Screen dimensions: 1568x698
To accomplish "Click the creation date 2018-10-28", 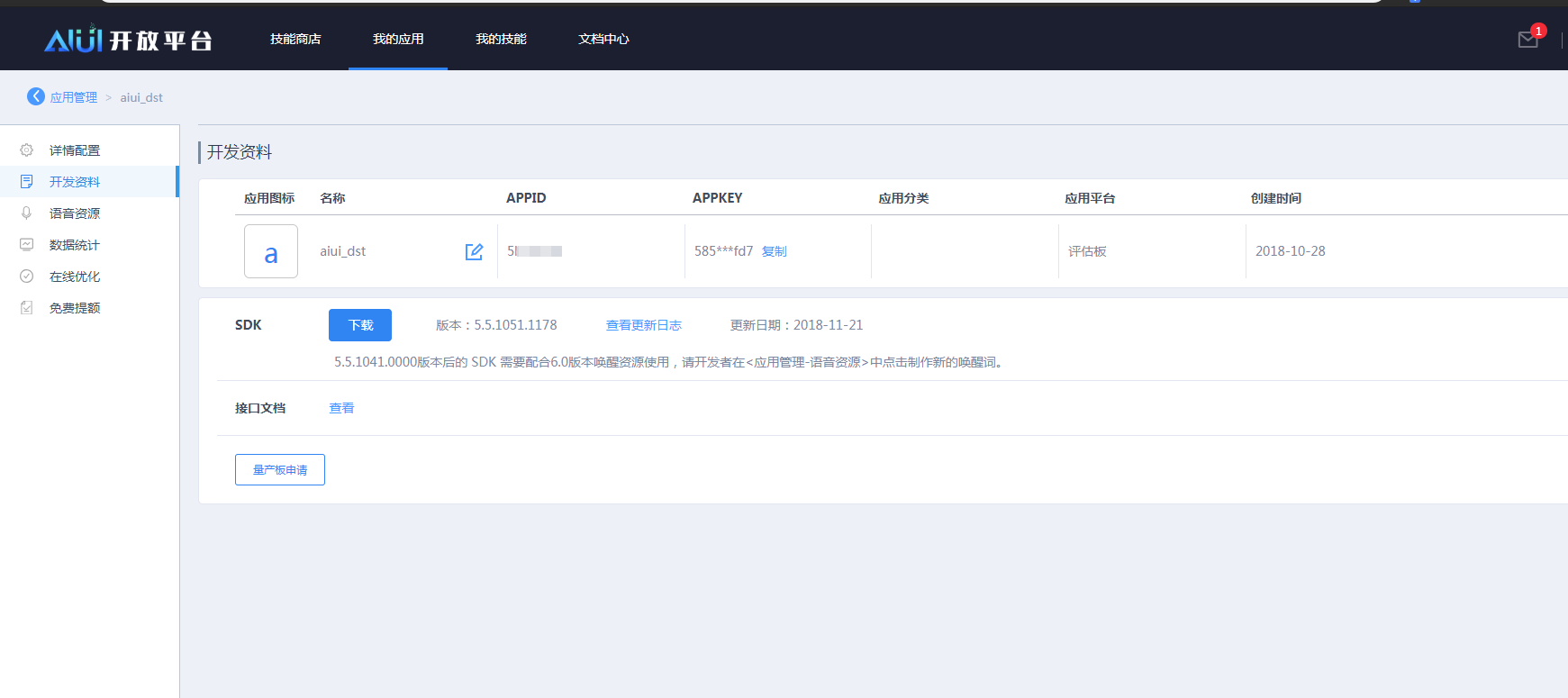I will coord(1291,251).
